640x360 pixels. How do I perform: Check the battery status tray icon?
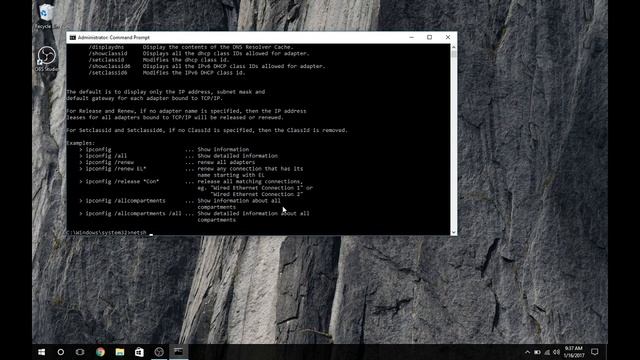click(x=537, y=352)
